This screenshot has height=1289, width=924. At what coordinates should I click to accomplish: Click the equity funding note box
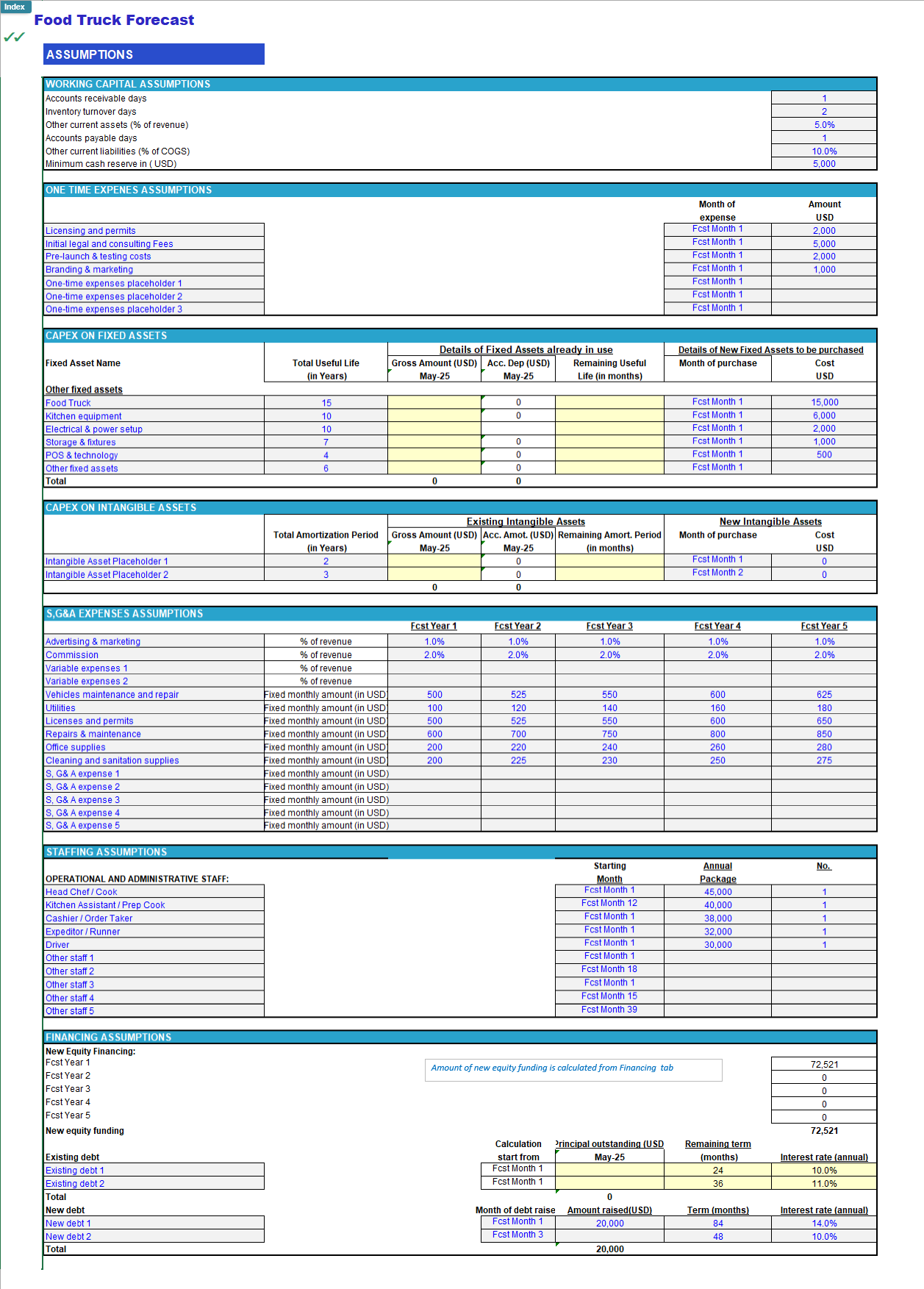(x=573, y=1070)
